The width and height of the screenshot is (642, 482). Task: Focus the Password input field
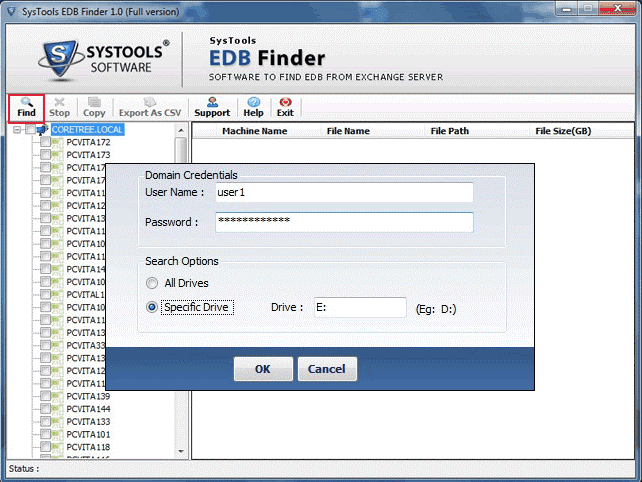coord(344,222)
